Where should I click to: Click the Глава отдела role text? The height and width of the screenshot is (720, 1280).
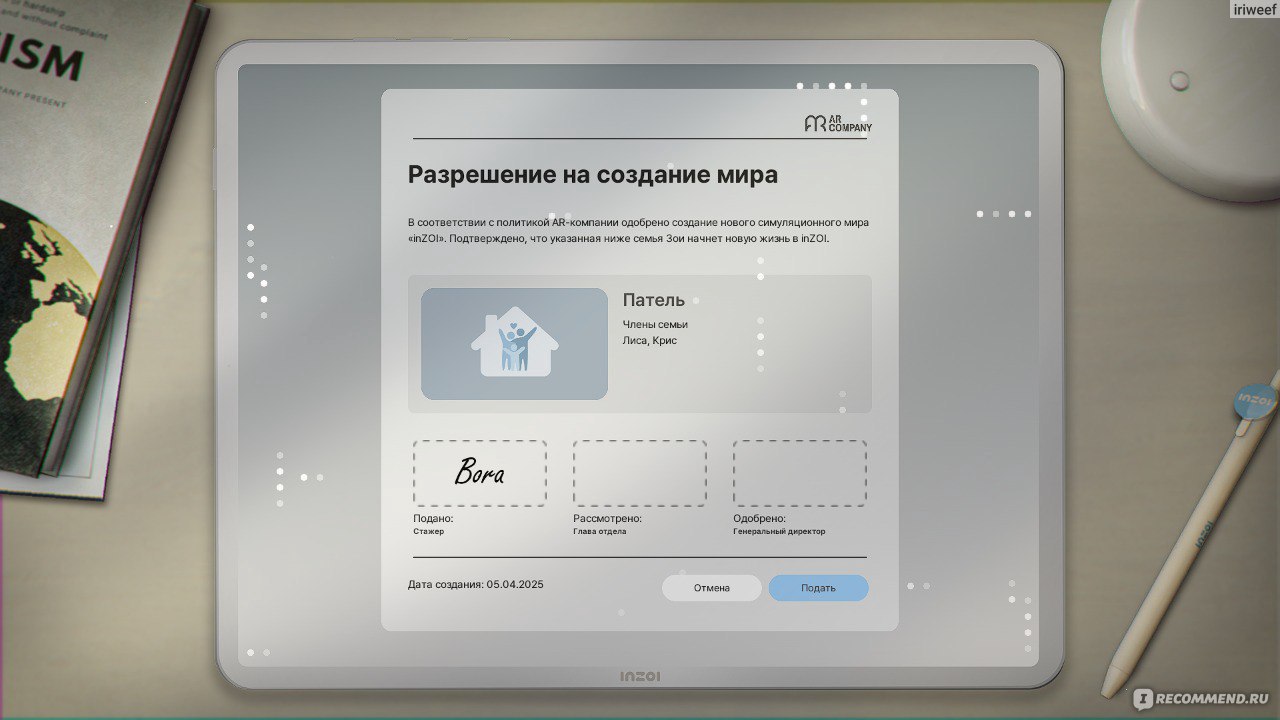tap(600, 532)
